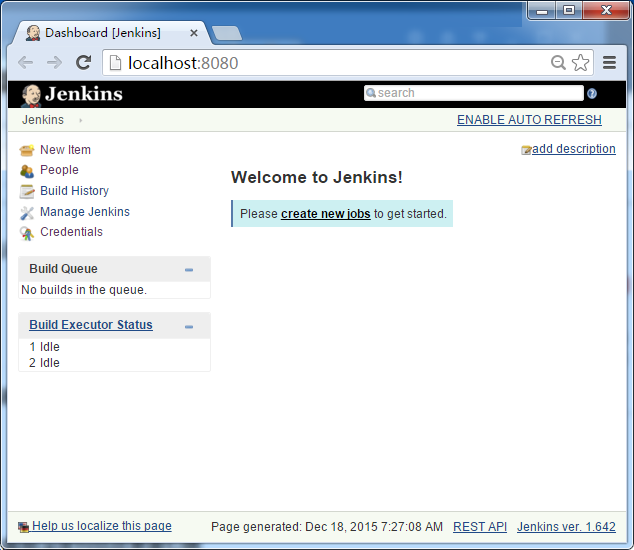This screenshot has height=550, width=634.
Task: Click the 'Welcome to Jenkins!' heading
Action: [x=317, y=177]
